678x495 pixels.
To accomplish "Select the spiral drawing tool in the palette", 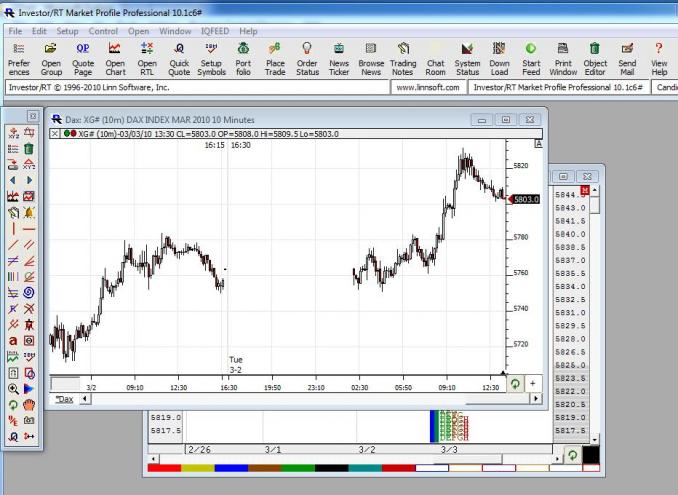I will pos(29,292).
